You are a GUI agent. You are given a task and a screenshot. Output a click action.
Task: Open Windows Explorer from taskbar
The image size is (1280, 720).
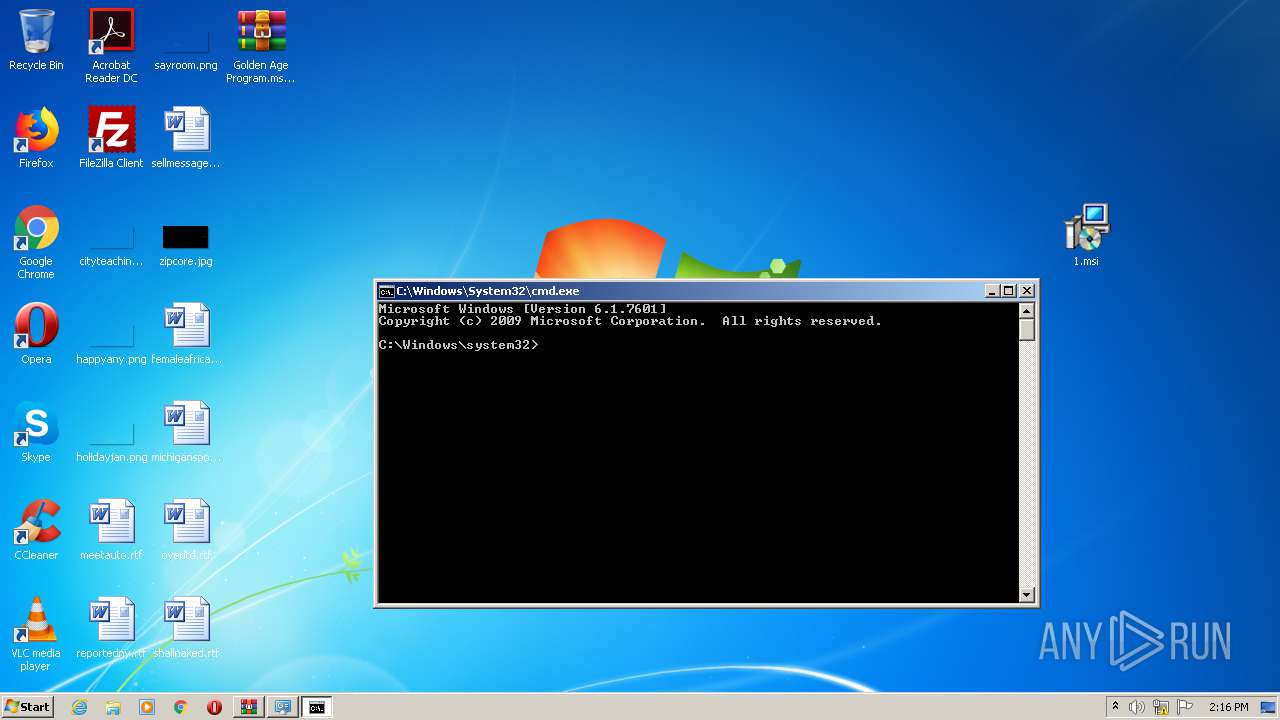(x=113, y=707)
